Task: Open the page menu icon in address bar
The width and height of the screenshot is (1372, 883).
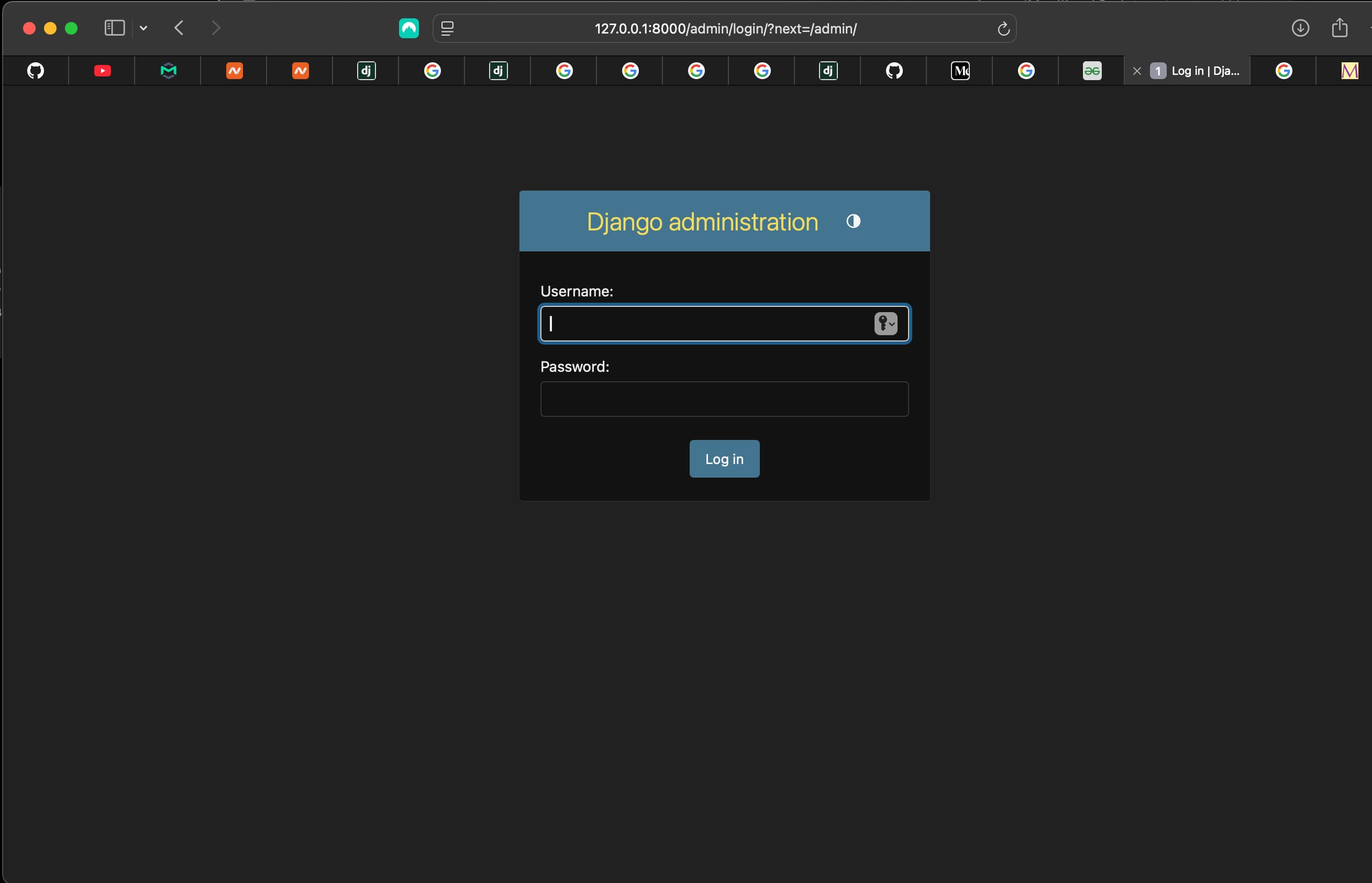Action: [x=447, y=28]
